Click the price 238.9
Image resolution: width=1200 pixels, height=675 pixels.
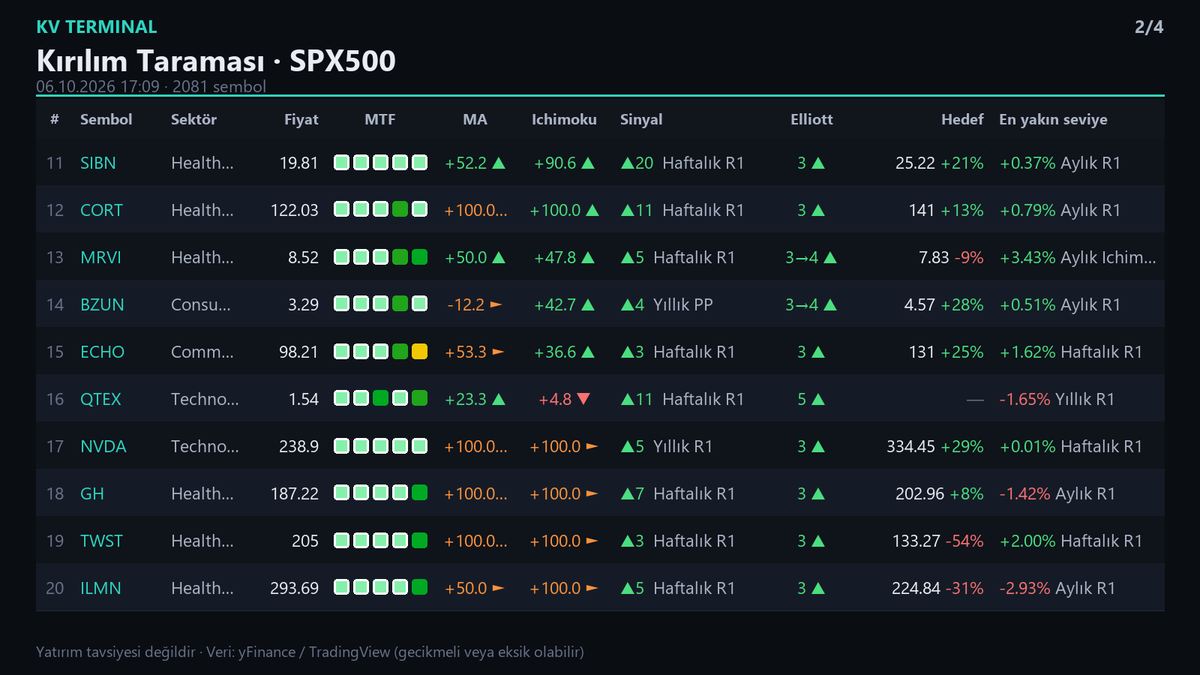pos(299,446)
